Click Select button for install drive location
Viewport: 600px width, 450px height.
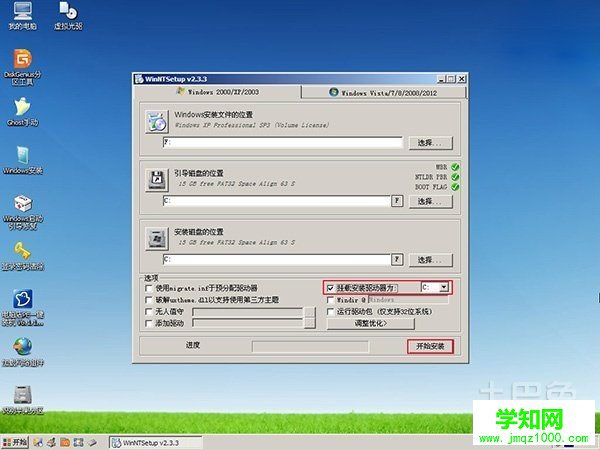[430, 260]
